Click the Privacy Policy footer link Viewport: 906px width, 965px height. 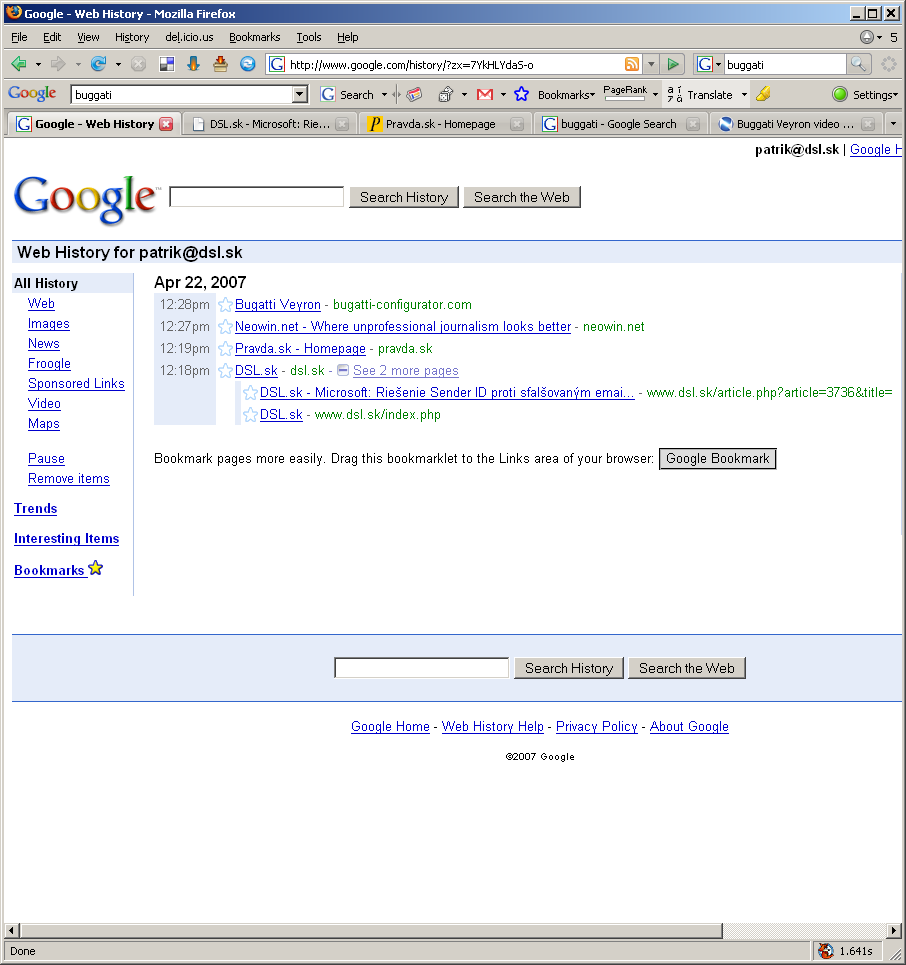tap(596, 726)
